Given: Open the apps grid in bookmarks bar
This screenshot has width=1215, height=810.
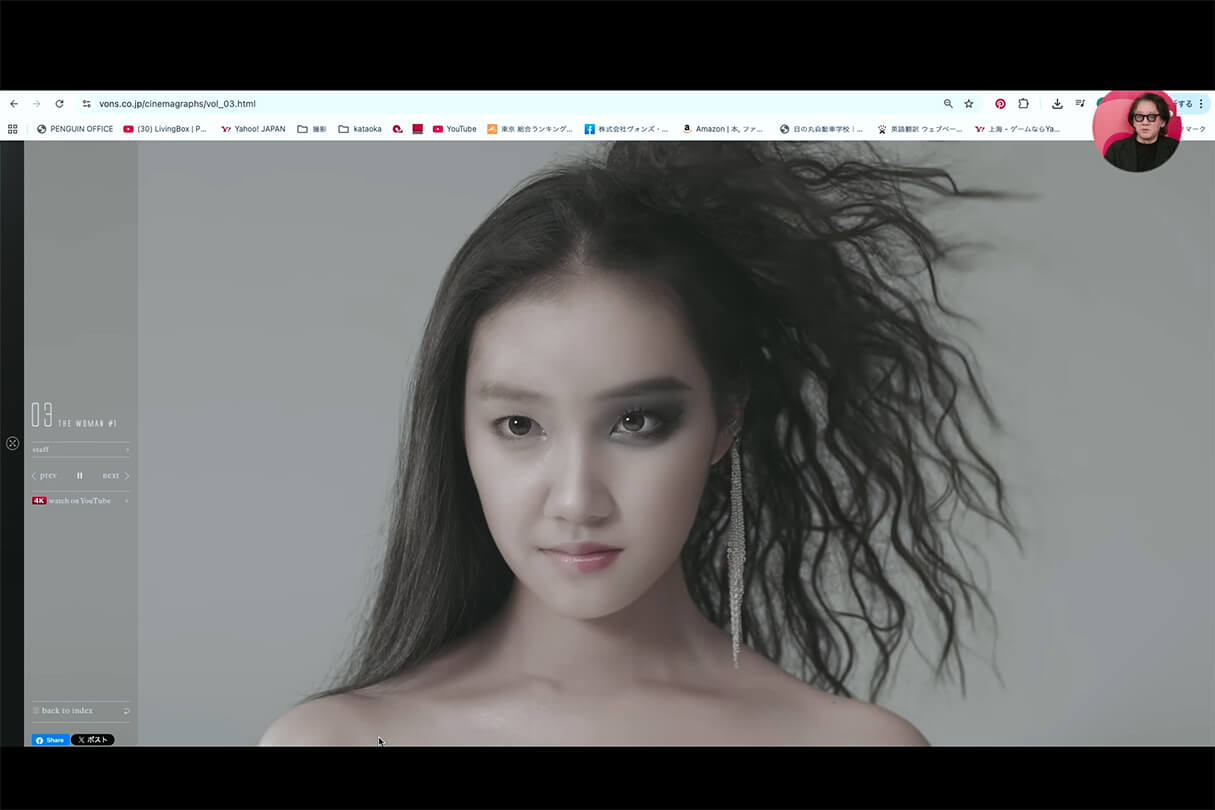Looking at the screenshot, I should (x=13, y=129).
